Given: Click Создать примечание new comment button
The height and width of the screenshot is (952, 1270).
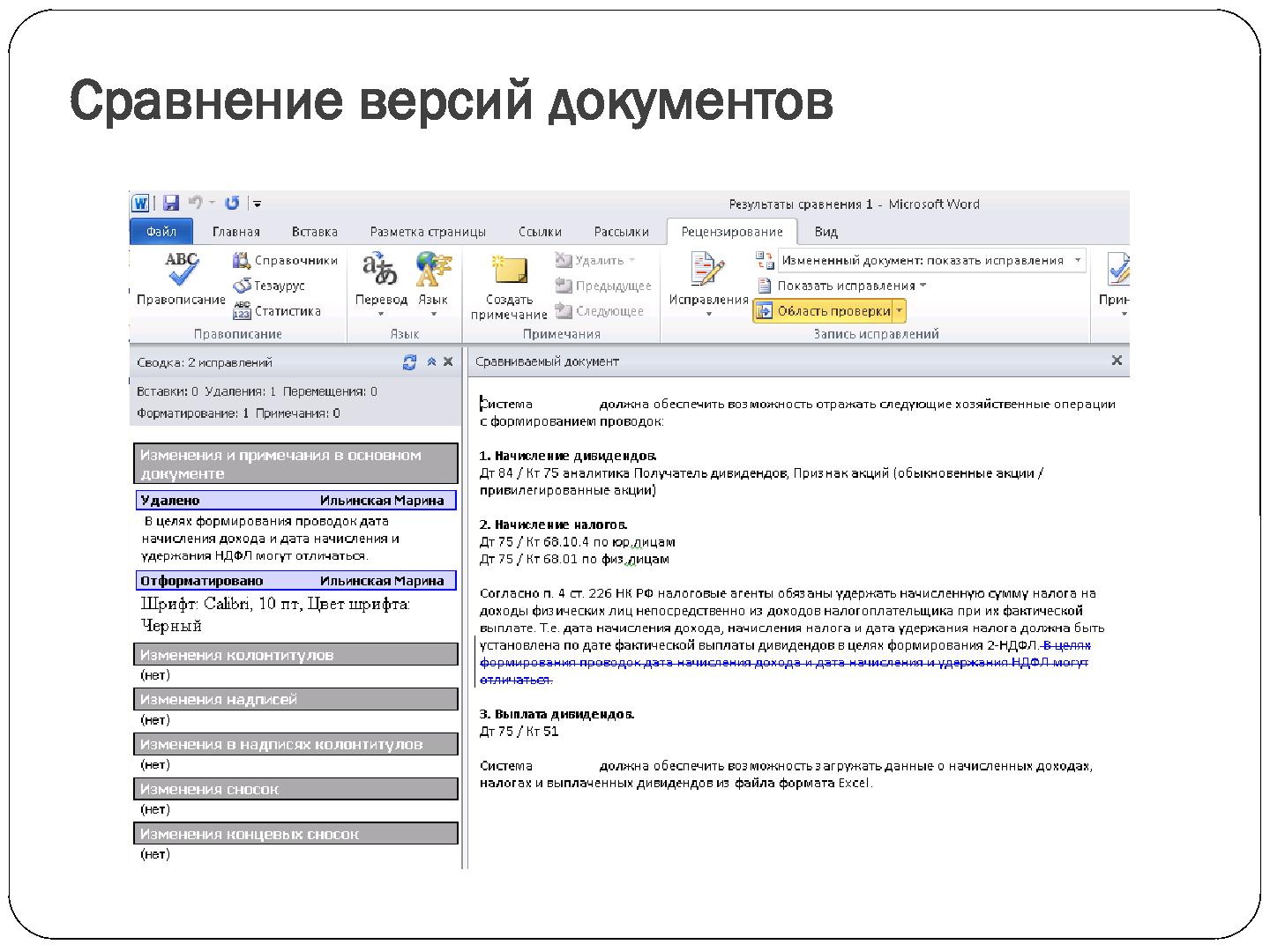Looking at the screenshot, I should [509, 287].
